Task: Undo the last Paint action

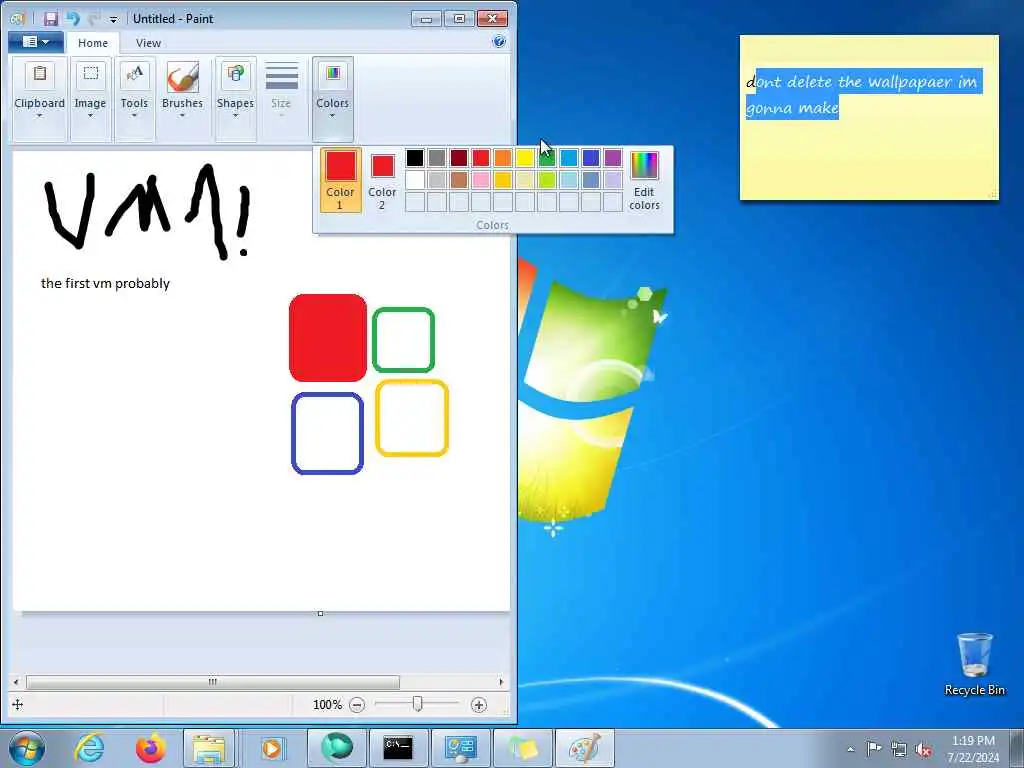Action: click(72, 18)
